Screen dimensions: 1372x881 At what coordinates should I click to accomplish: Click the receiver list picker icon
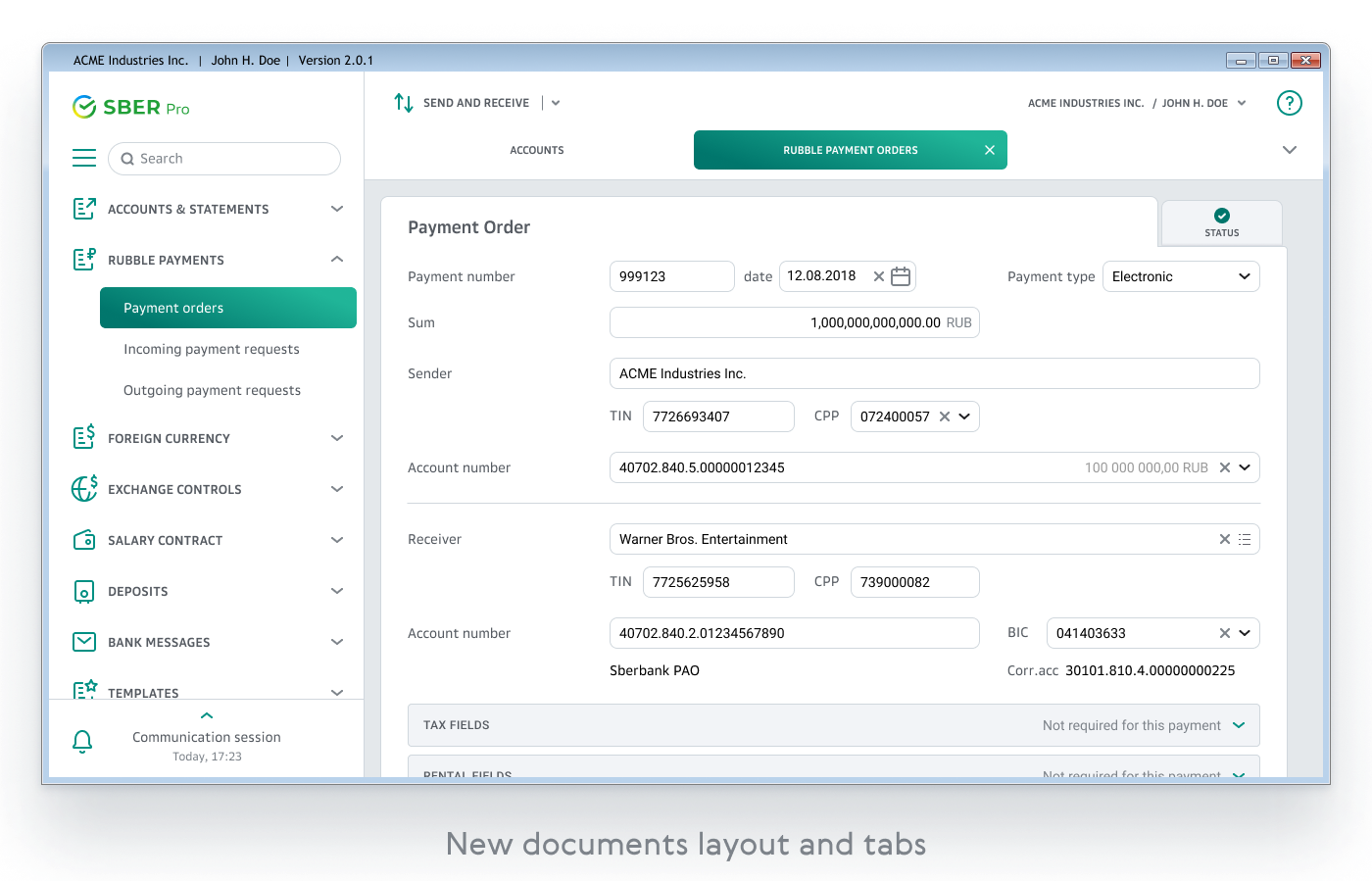pyautogui.click(x=1245, y=539)
